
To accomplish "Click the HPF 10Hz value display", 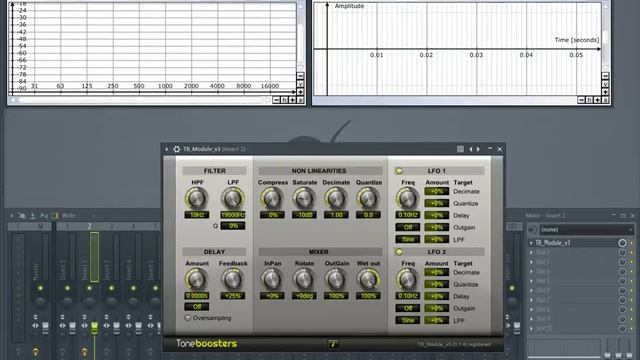I will pos(197,215).
